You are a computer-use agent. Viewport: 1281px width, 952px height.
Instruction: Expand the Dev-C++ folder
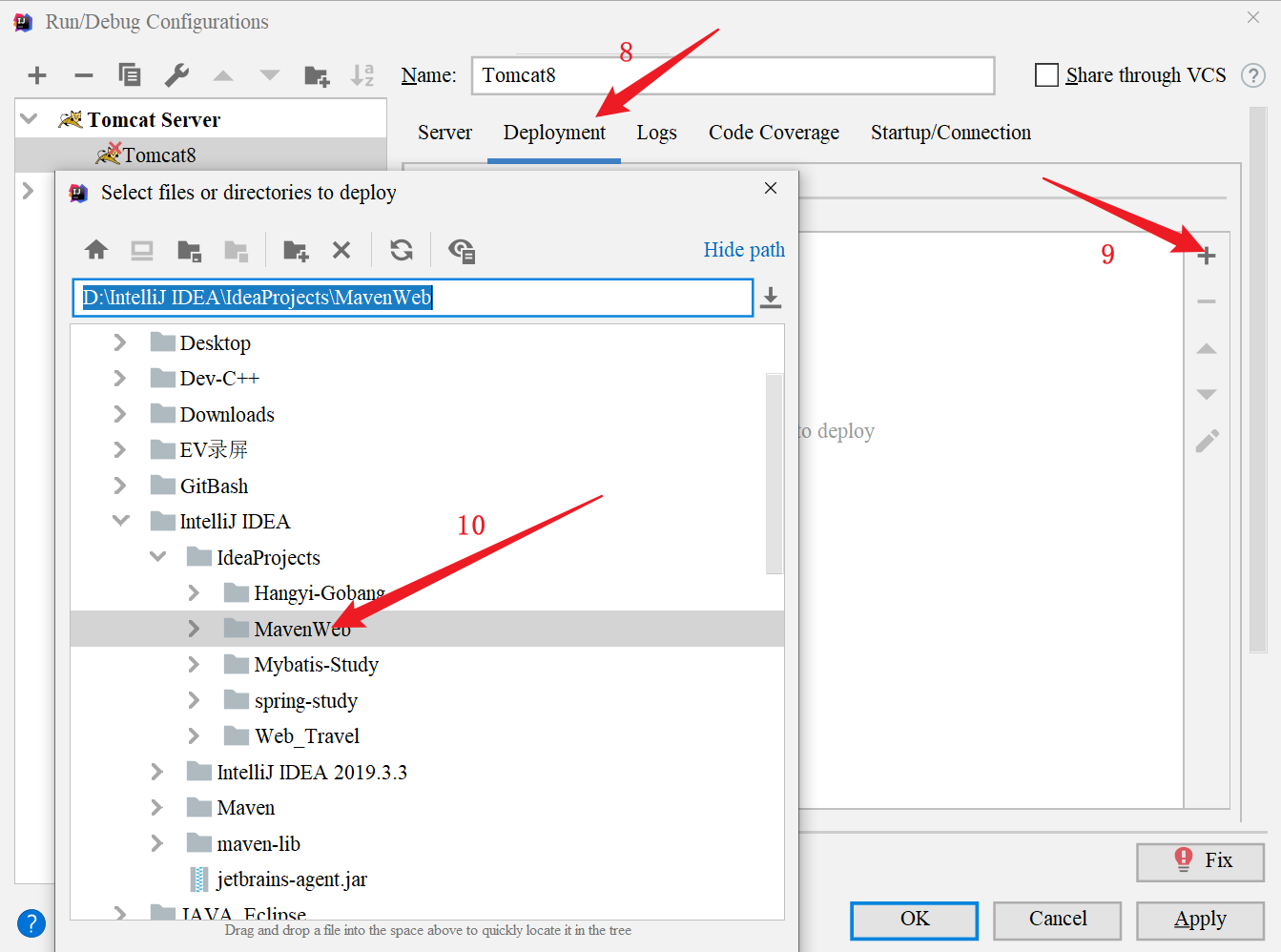120,379
